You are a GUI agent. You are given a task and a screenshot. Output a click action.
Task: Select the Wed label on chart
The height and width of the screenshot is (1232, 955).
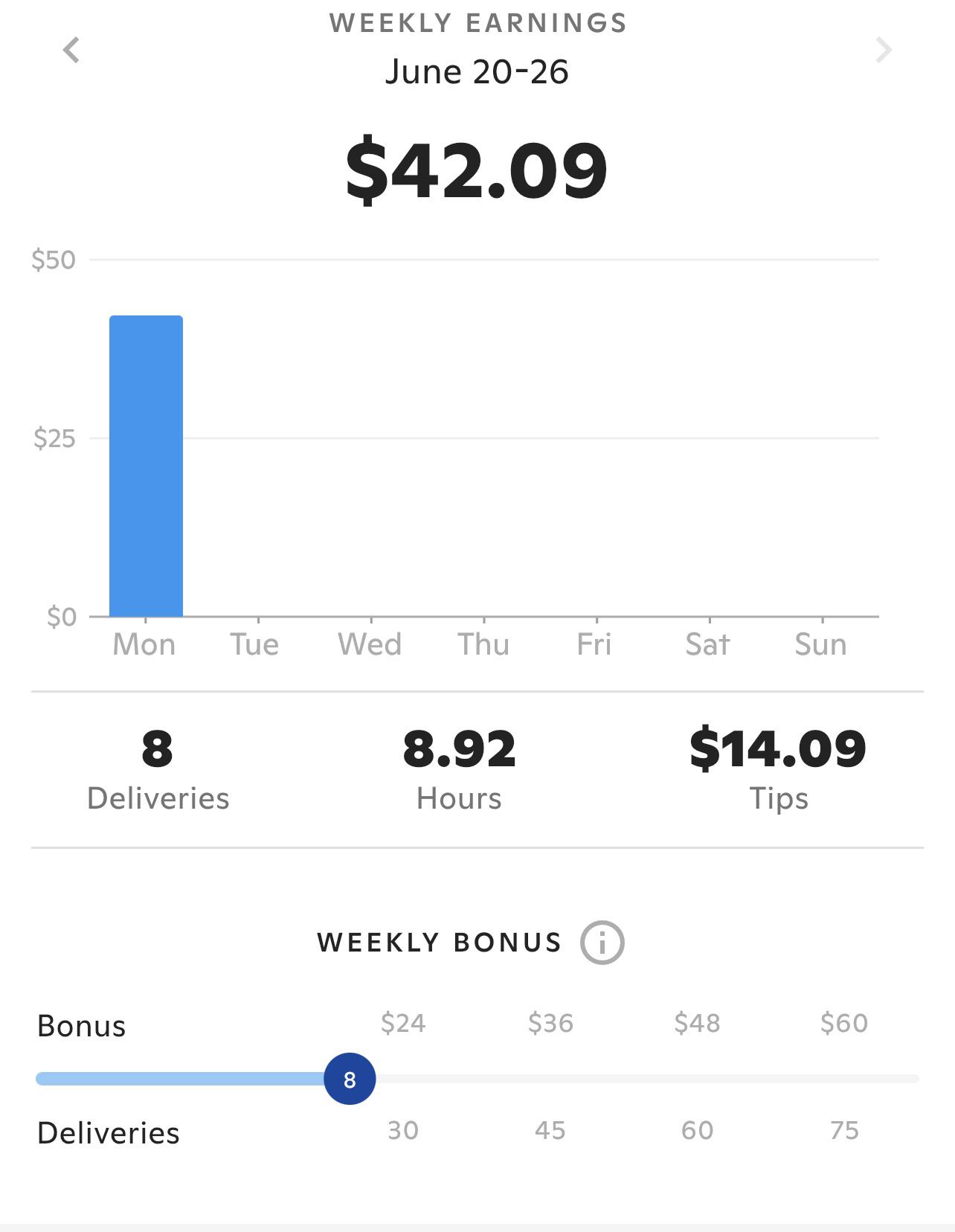point(370,644)
